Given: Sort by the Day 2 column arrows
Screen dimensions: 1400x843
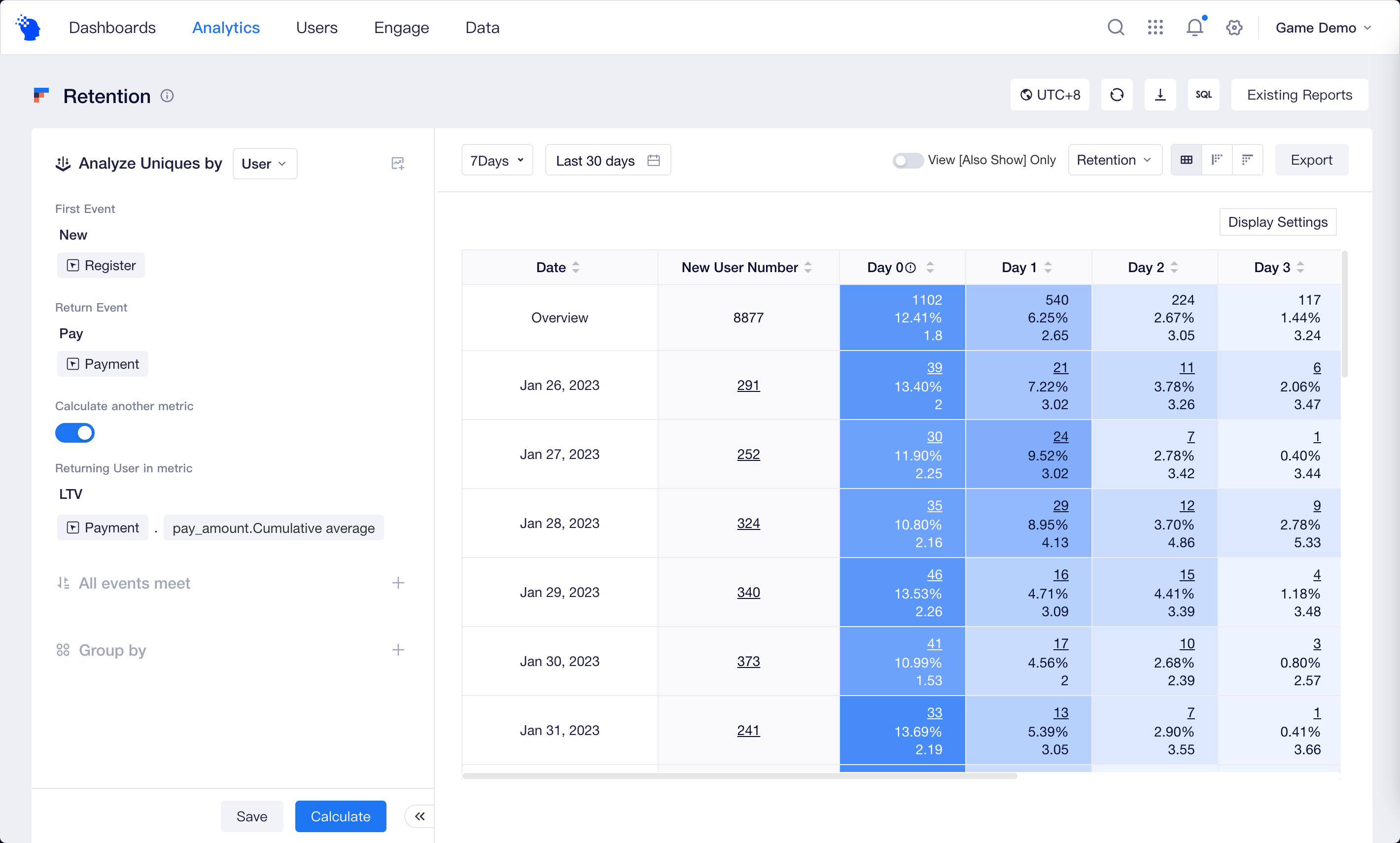Looking at the screenshot, I should pos(1175,267).
